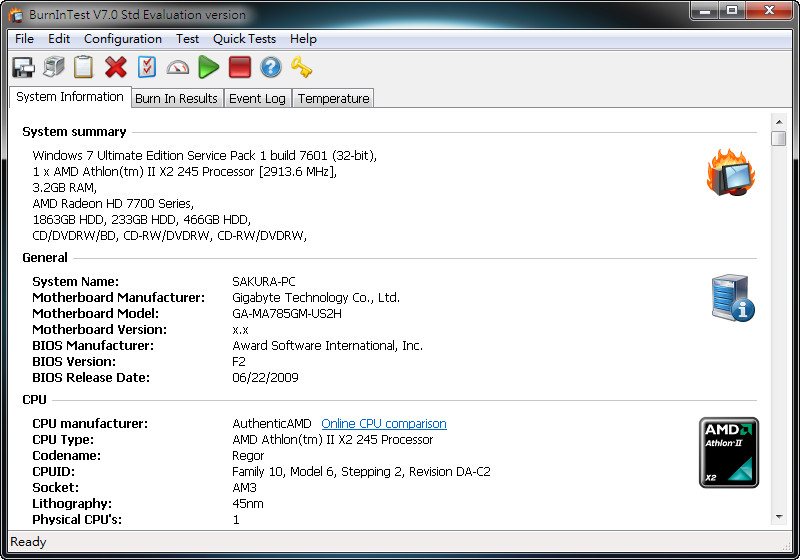Click the red X clear results icon
Viewport: 800px width, 560px height.
click(x=116, y=67)
